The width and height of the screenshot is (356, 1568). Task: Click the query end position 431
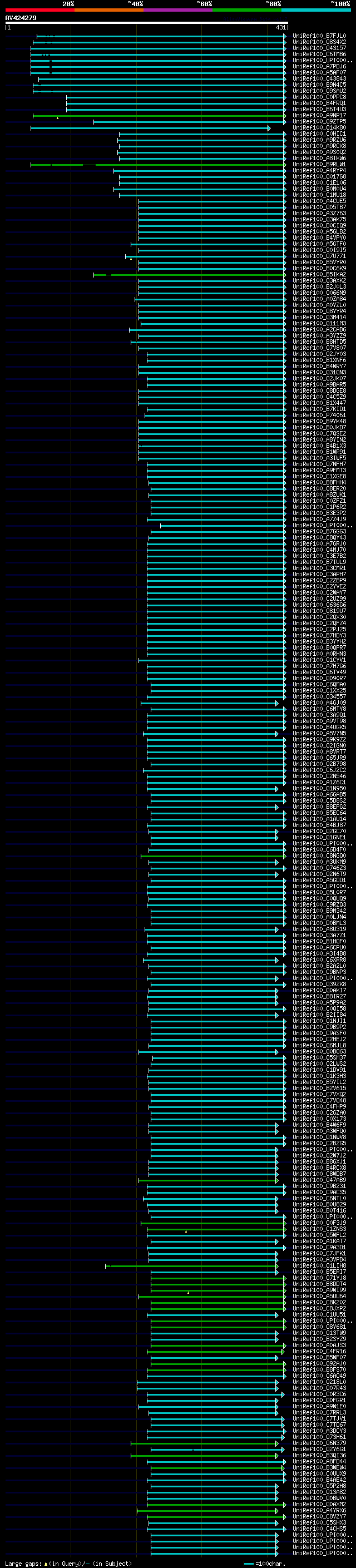tap(280, 27)
